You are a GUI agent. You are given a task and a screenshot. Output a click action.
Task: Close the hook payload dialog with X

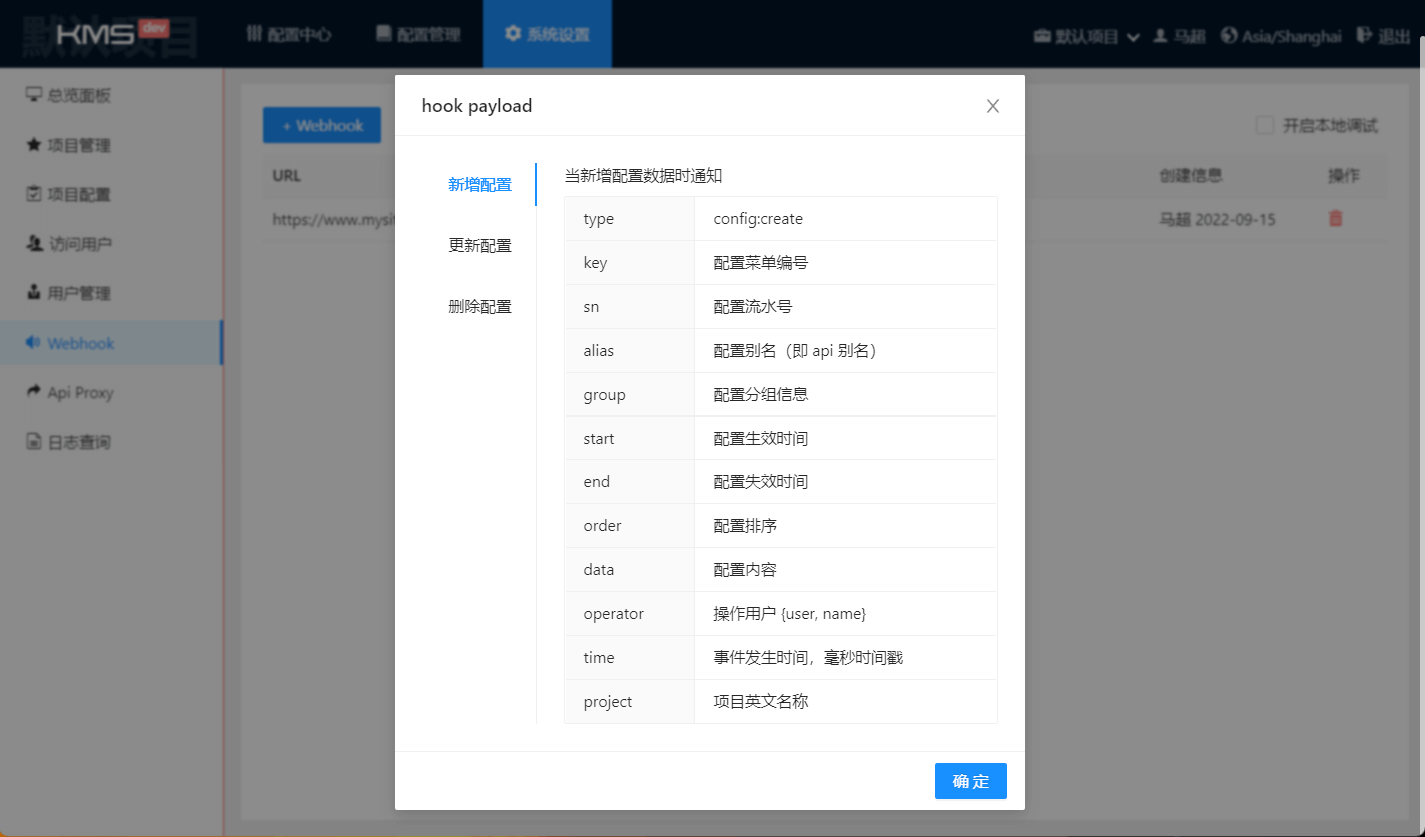pos(992,106)
